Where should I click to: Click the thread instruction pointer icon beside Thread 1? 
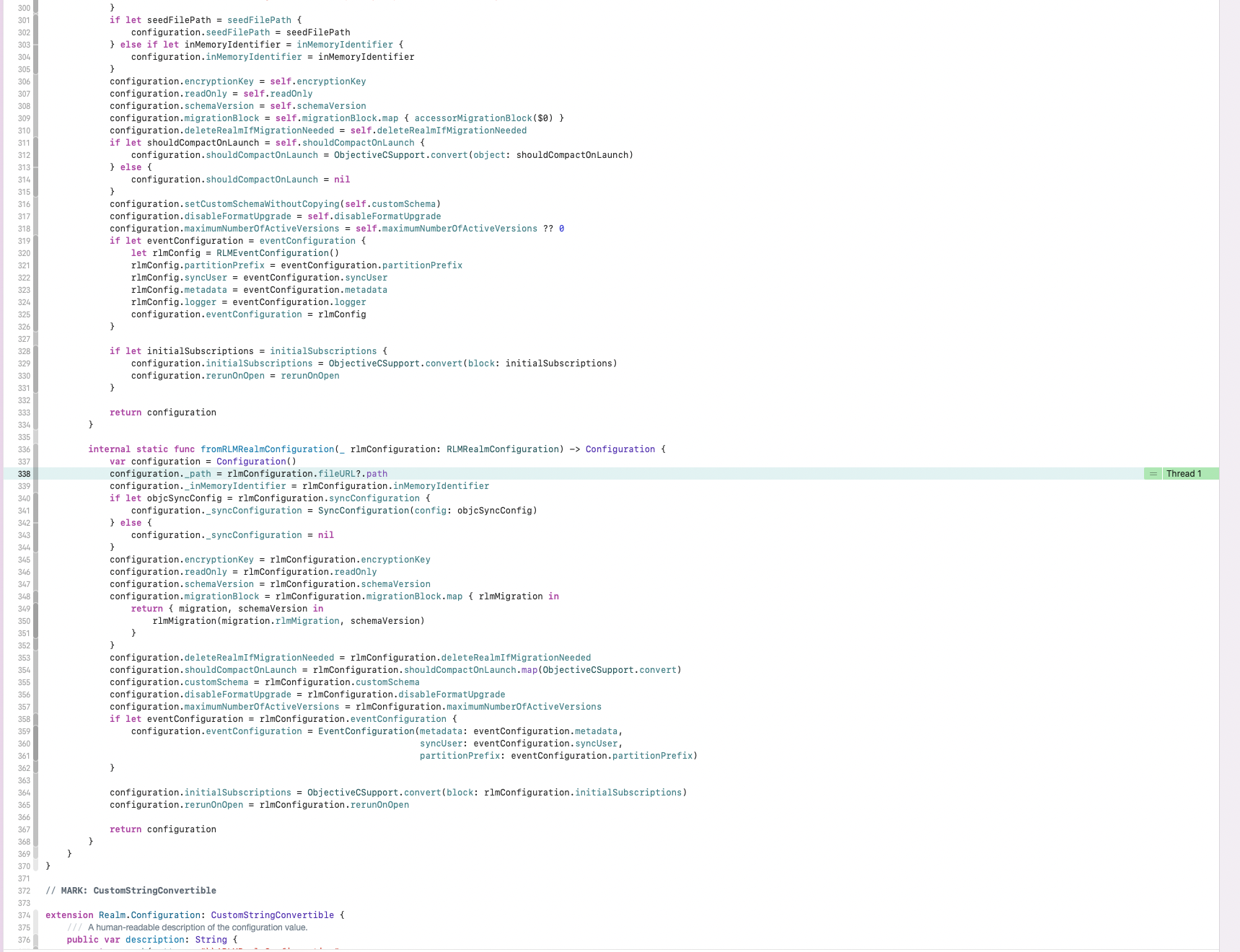click(x=1153, y=474)
